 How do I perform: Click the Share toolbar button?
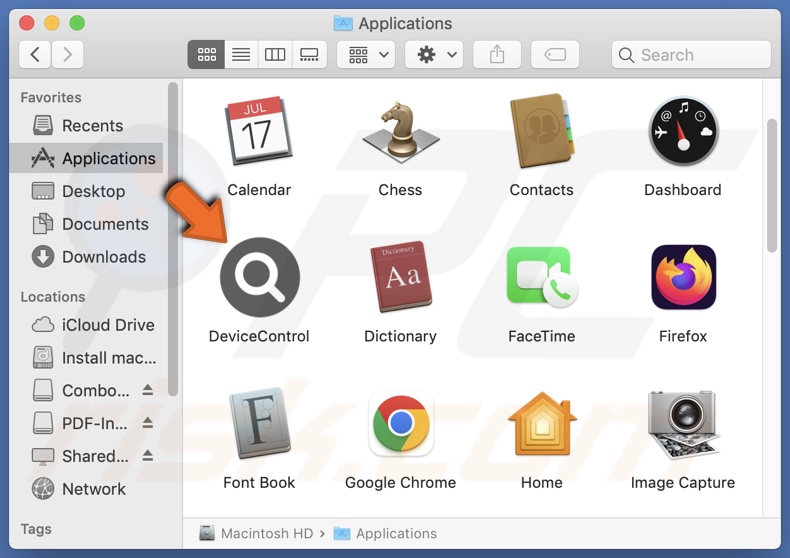pyautogui.click(x=497, y=54)
